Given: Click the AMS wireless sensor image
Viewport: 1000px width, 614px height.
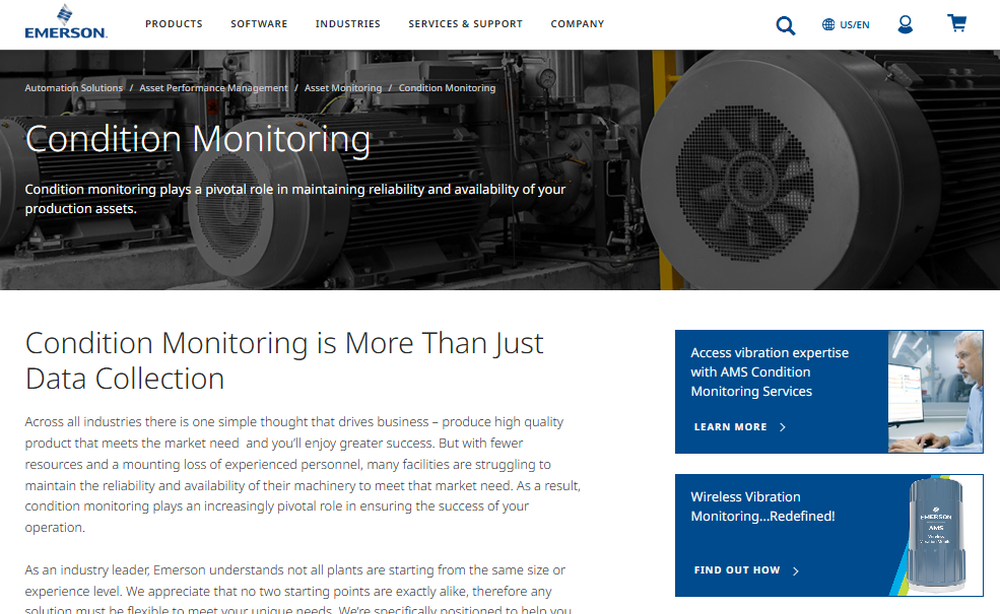Looking at the screenshot, I should (x=936, y=536).
